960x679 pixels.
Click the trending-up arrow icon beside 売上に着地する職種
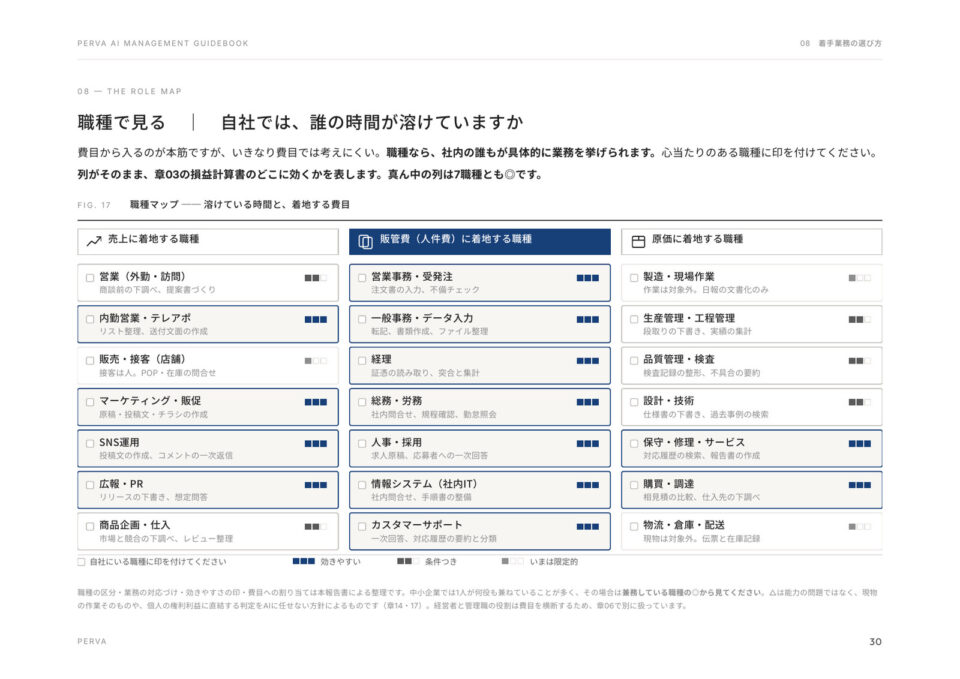click(x=94, y=241)
